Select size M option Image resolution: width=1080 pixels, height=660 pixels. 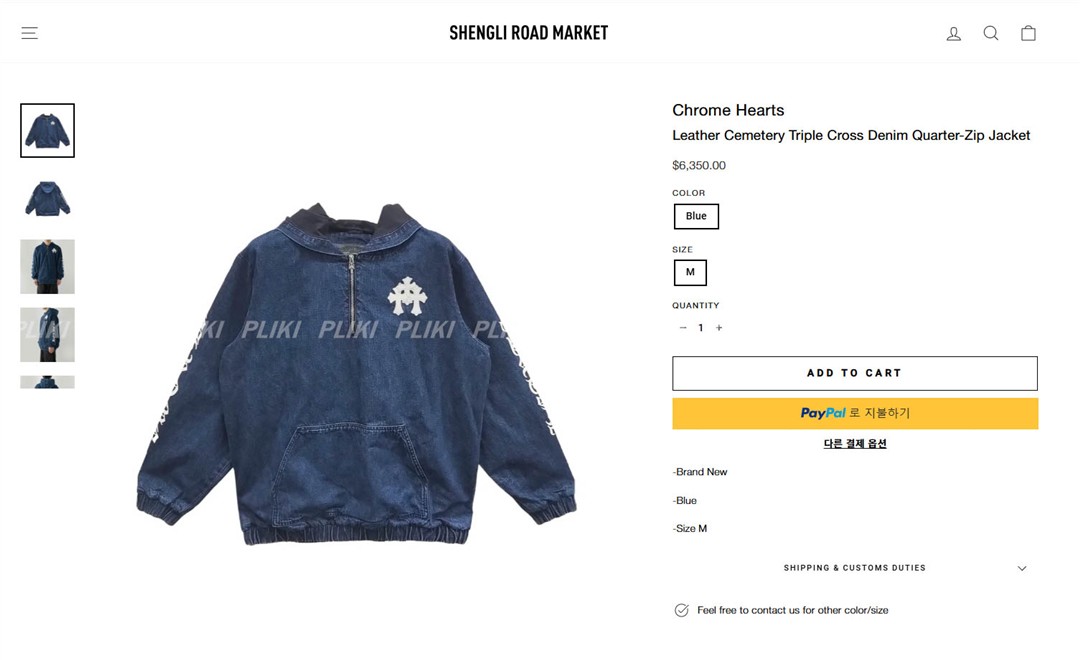coord(690,272)
